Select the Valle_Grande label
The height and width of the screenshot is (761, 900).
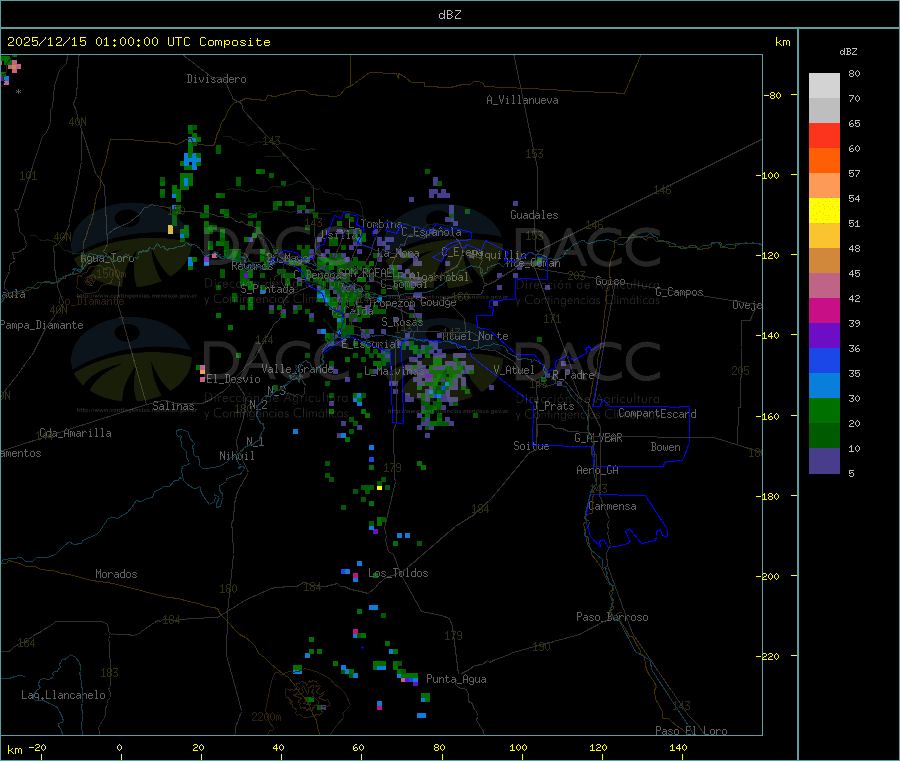[297, 369]
